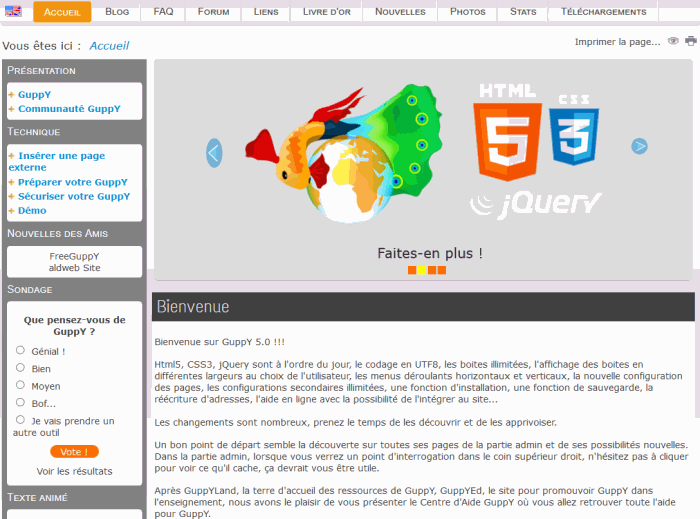Screen dimensions: 700x519
Task: Open the Photos tab
Action: 467,12
